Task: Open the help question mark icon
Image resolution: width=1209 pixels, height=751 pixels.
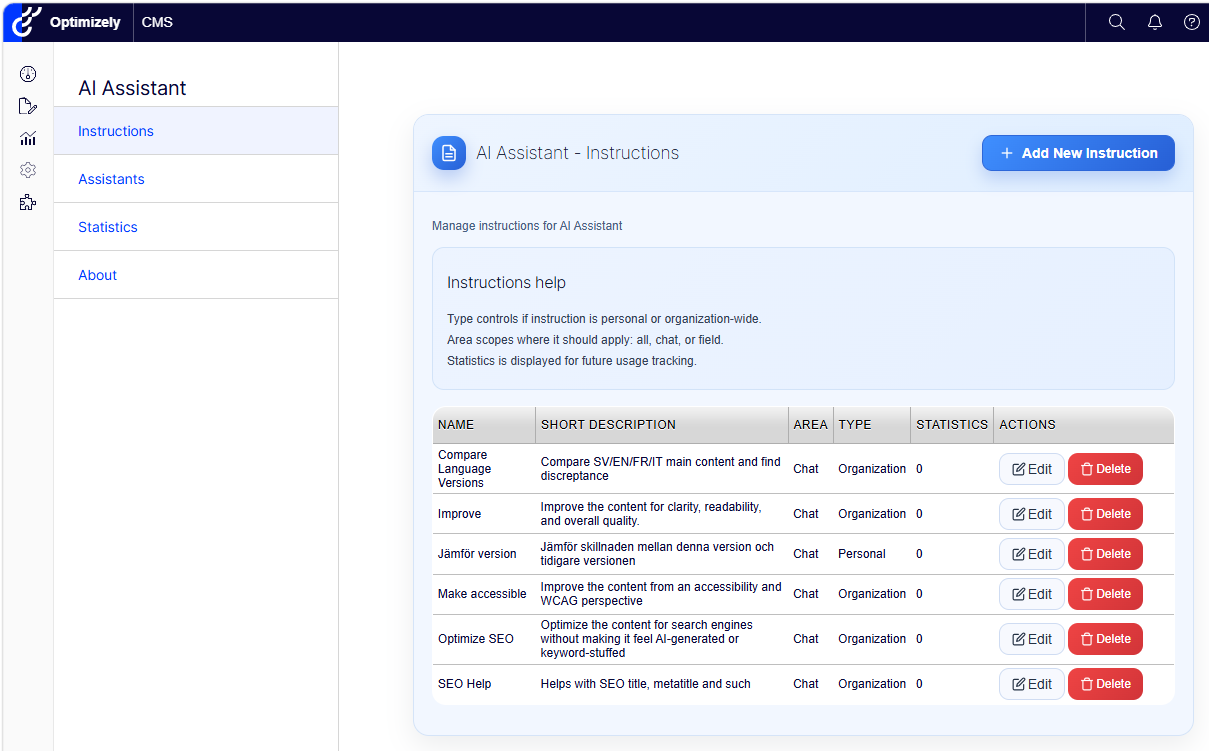Action: click(x=1192, y=22)
